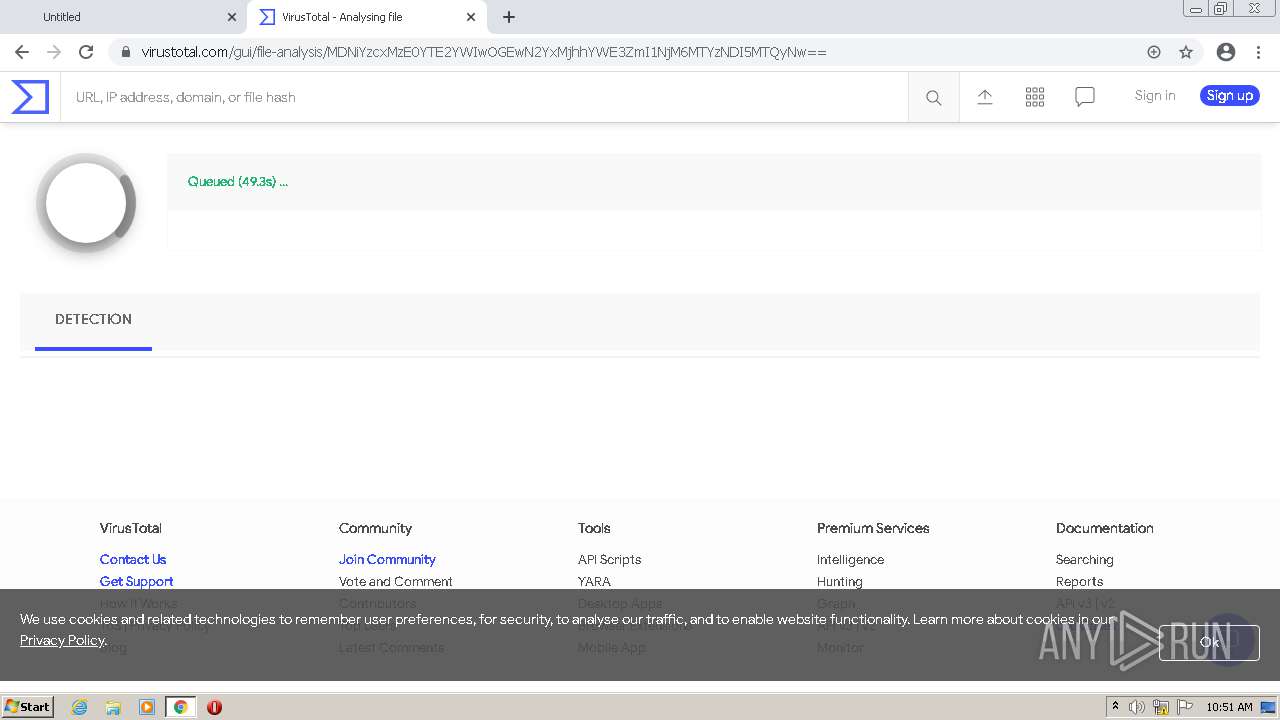This screenshot has height=720, width=1280.
Task: Click the Sign in link
Action: (x=1155, y=96)
